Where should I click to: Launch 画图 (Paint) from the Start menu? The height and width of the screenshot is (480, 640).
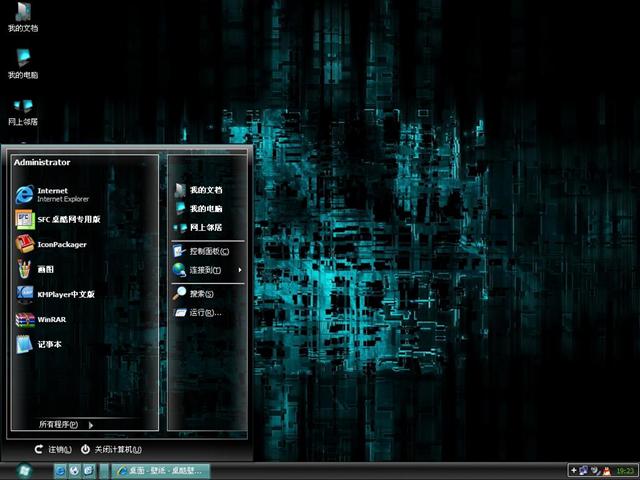45,269
